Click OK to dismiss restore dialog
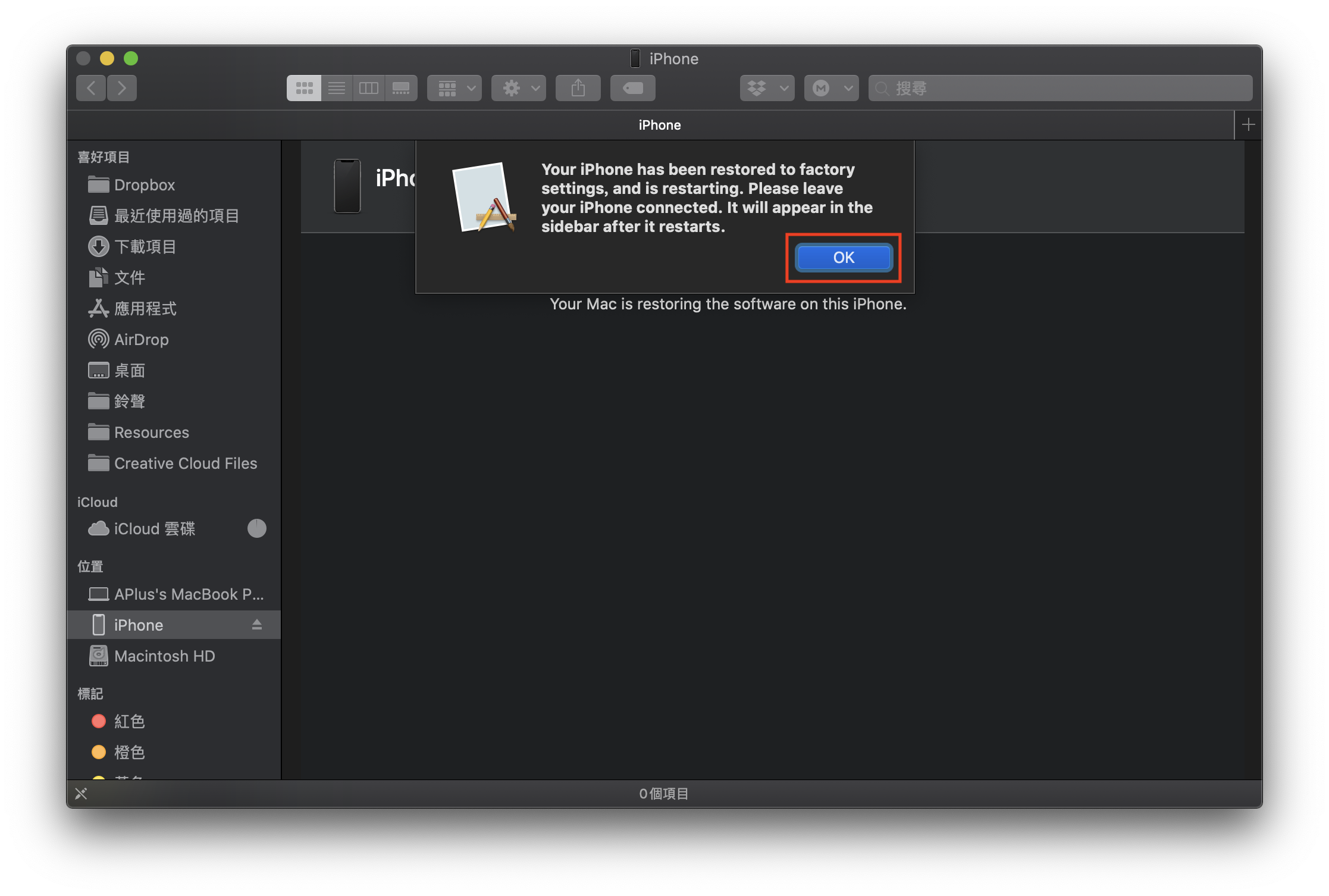 click(x=843, y=257)
